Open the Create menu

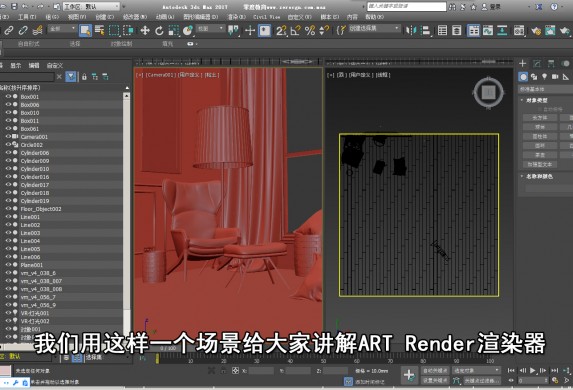(x=105, y=17)
